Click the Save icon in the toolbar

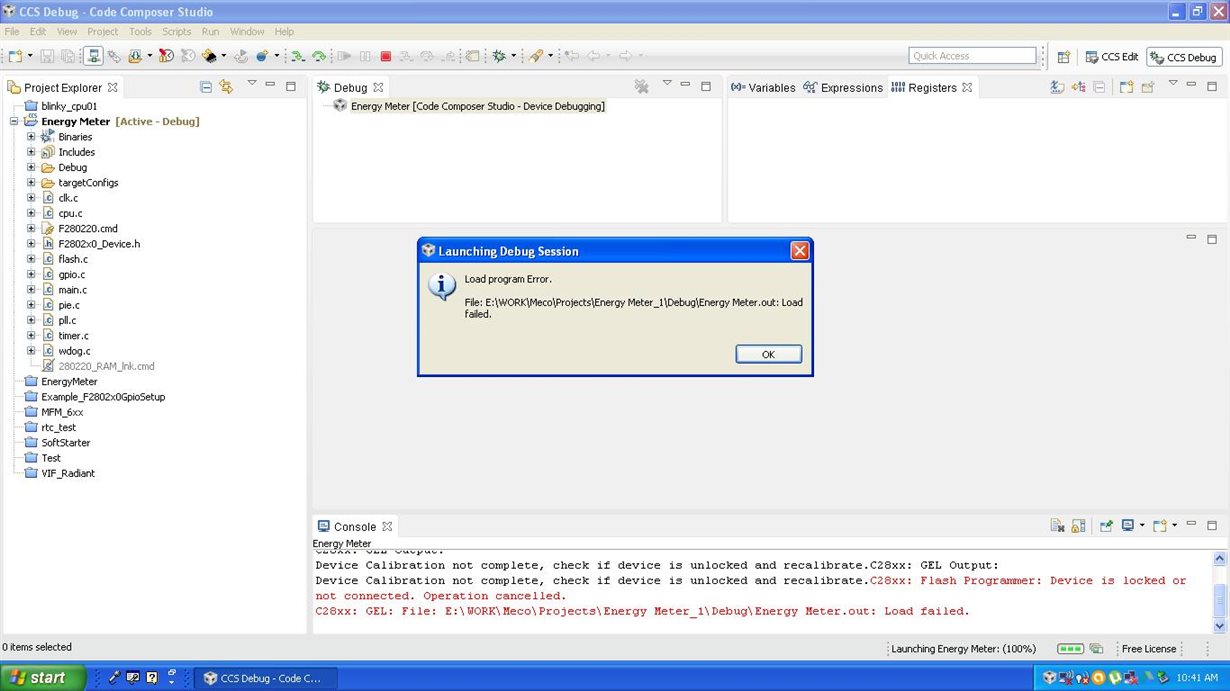48,57
